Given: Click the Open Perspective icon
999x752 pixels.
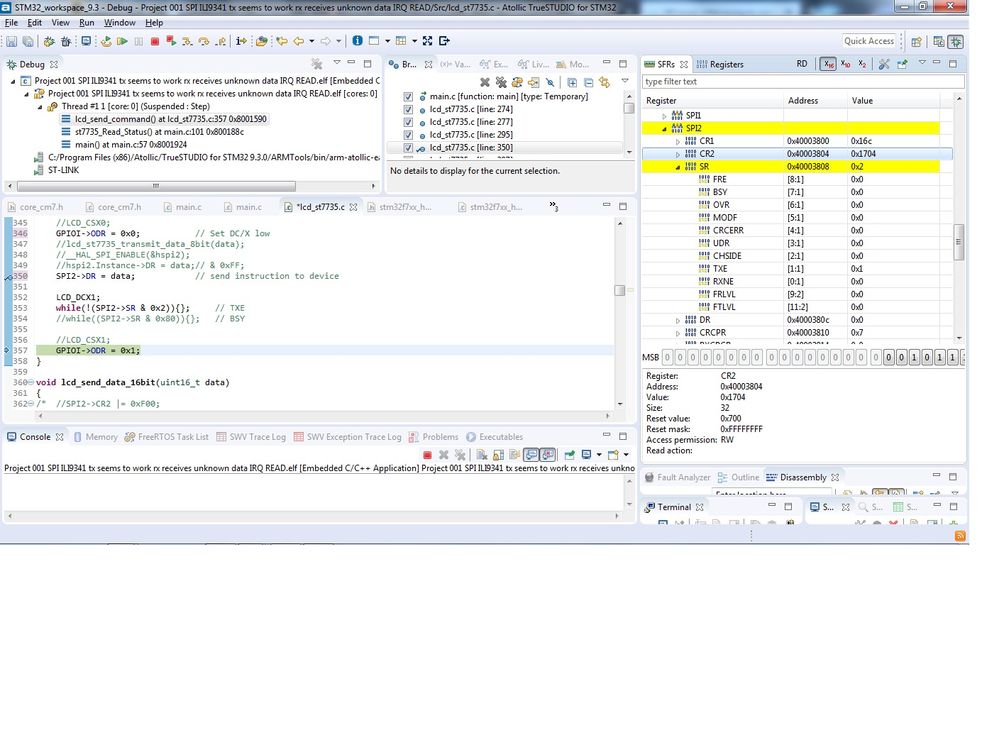Looking at the screenshot, I should pos(916,41).
